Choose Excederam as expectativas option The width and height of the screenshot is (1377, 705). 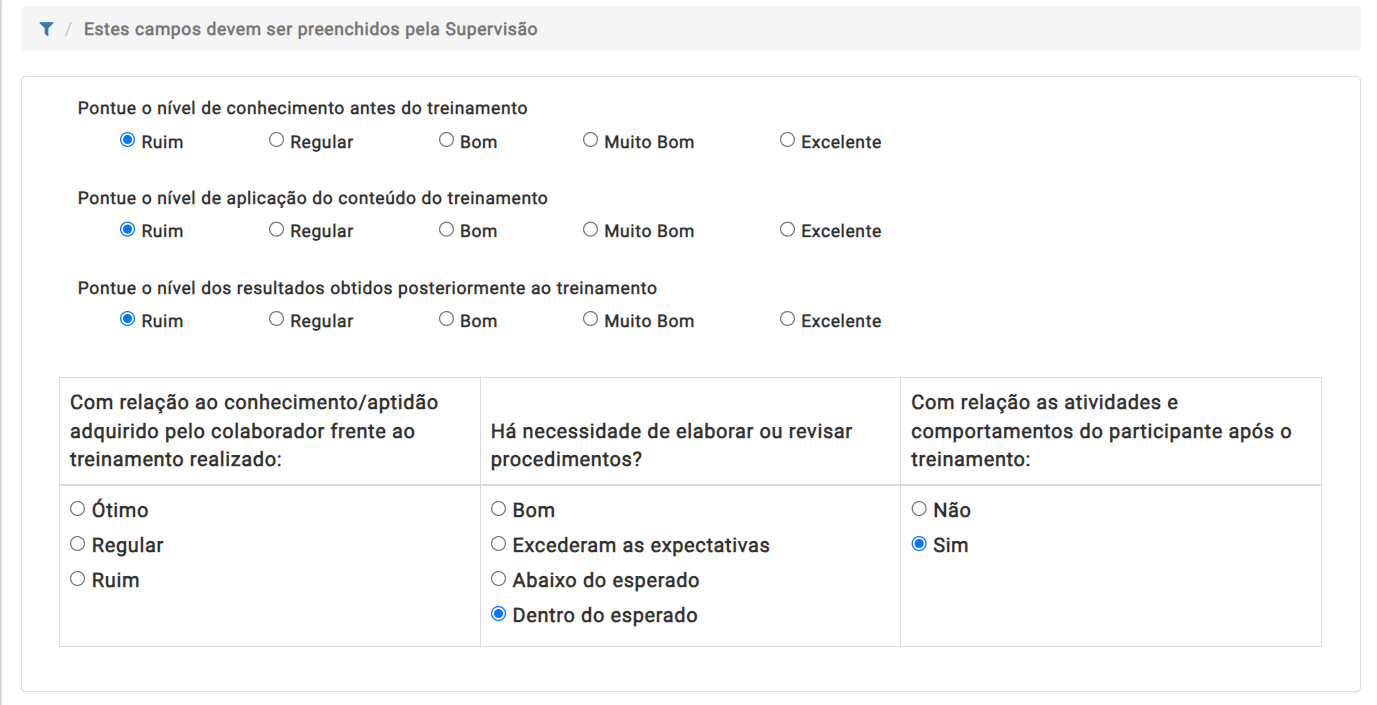click(x=499, y=544)
